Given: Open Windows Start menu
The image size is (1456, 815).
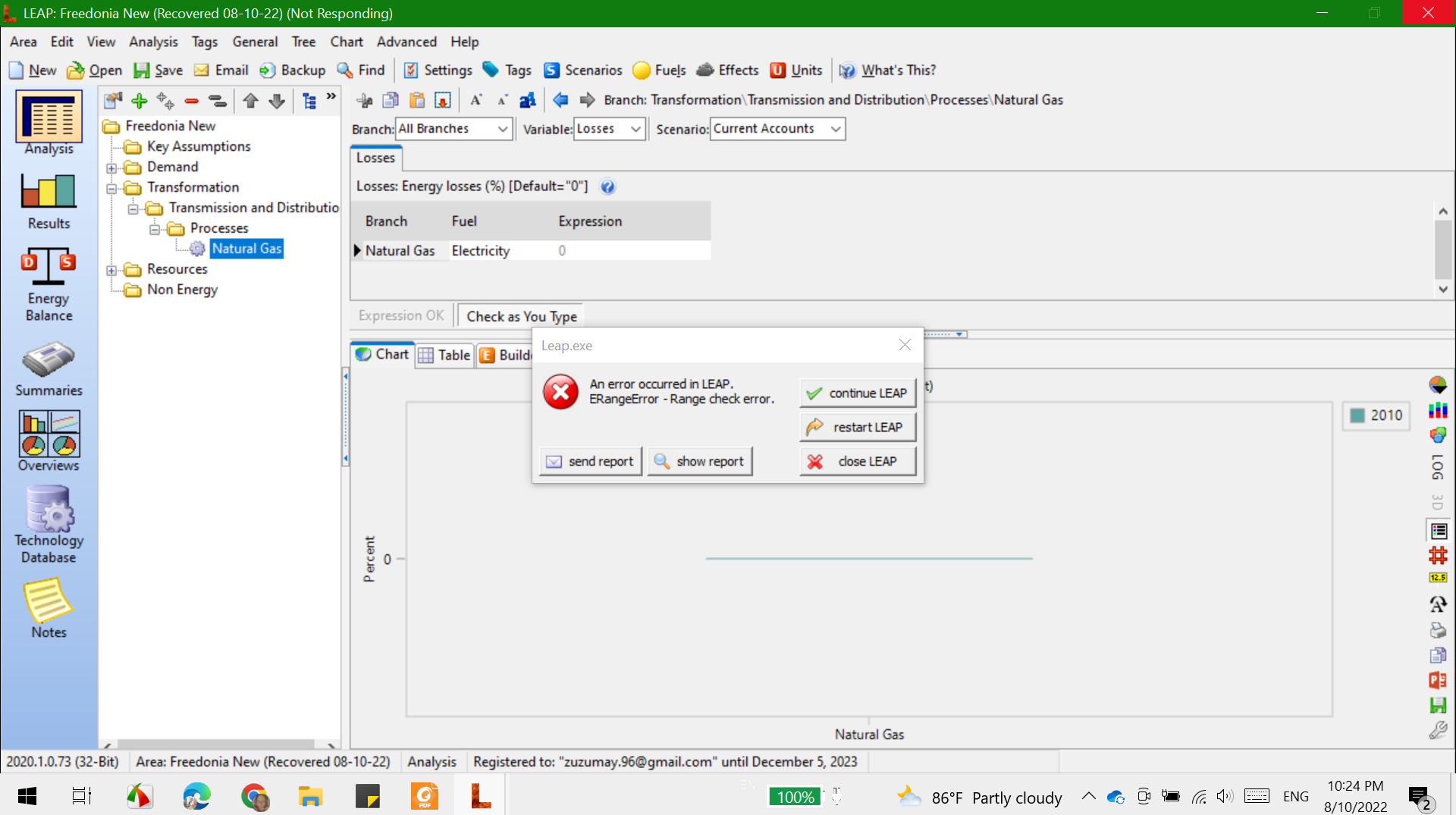Looking at the screenshot, I should coord(27,796).
